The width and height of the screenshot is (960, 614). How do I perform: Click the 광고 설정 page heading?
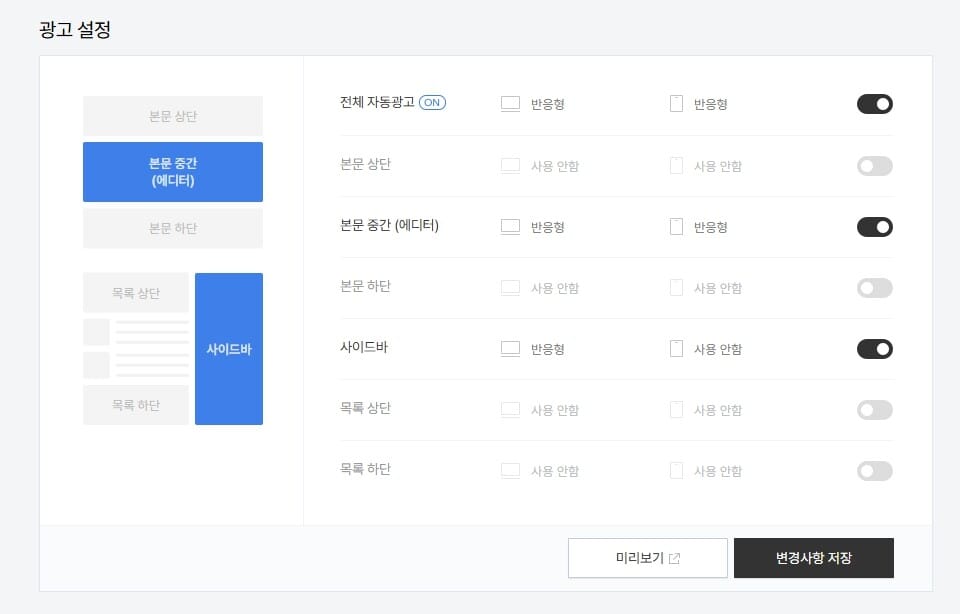pos(75,29)
